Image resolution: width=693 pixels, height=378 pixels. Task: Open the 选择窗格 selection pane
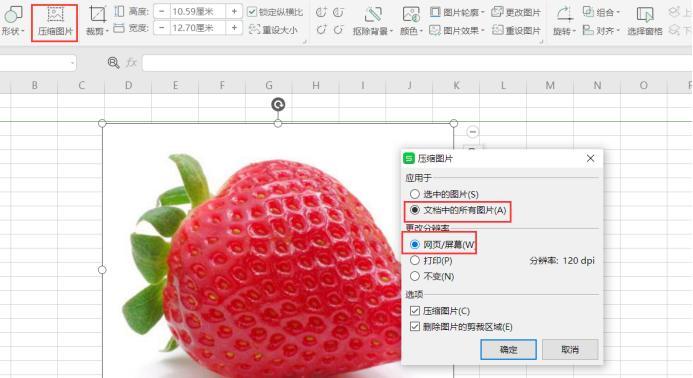[645, 21]
